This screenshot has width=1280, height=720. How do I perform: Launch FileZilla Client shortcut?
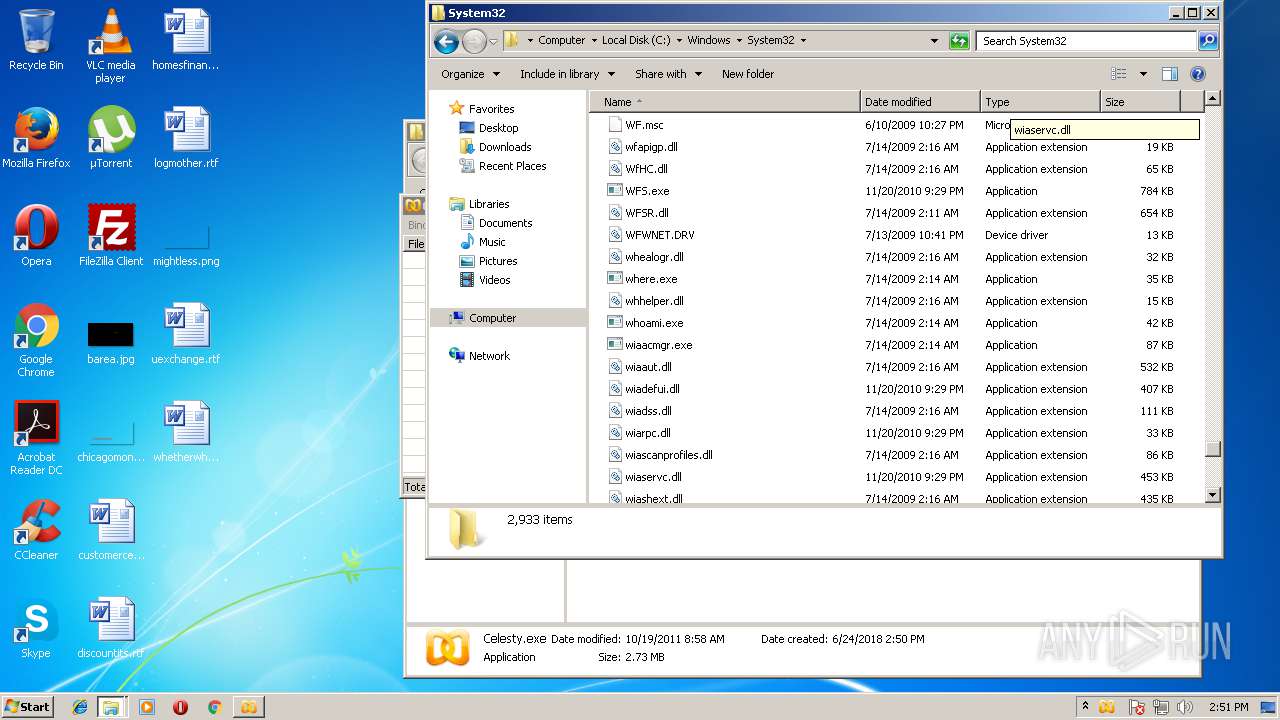click(111, 236)
